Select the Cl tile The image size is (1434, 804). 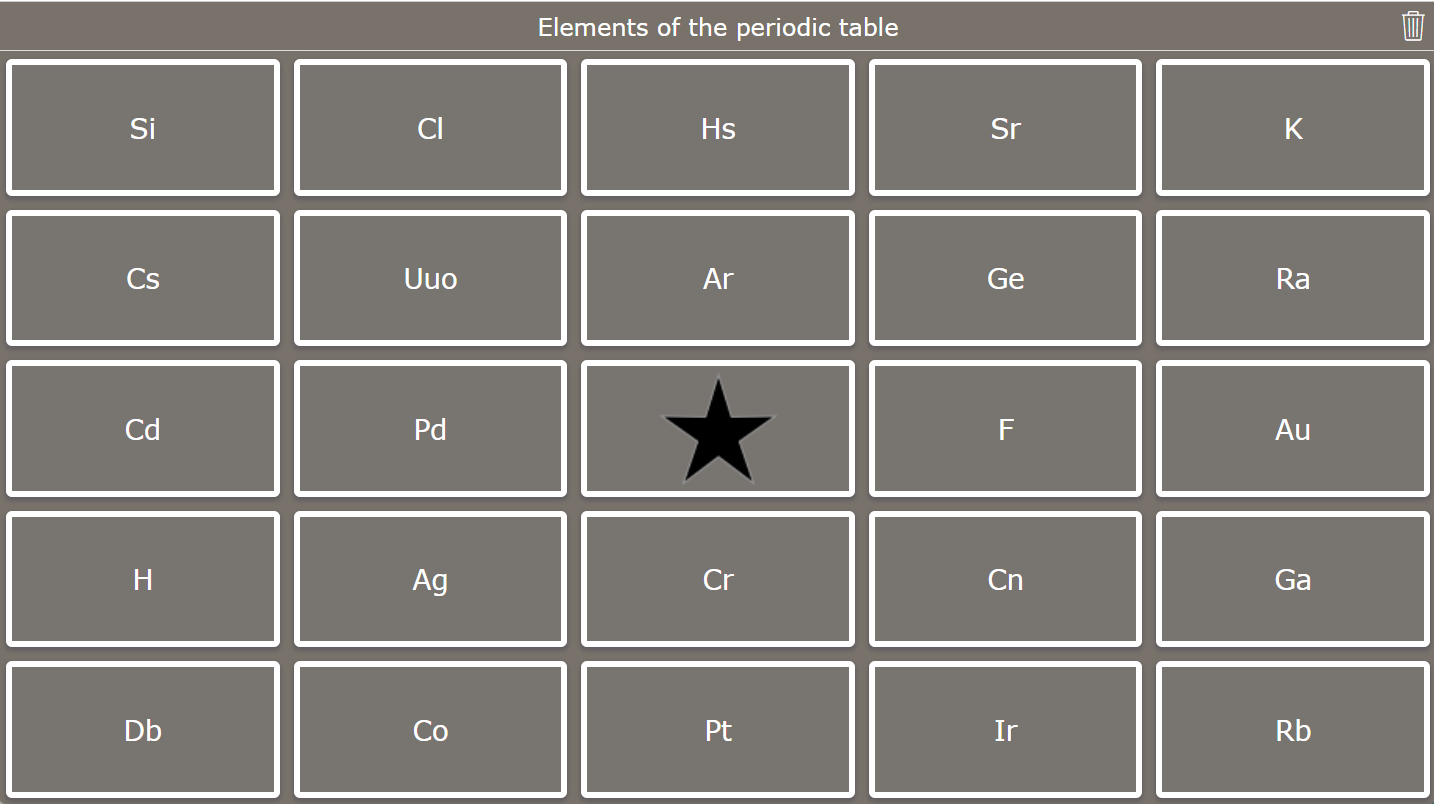click(x=430, y=128)
